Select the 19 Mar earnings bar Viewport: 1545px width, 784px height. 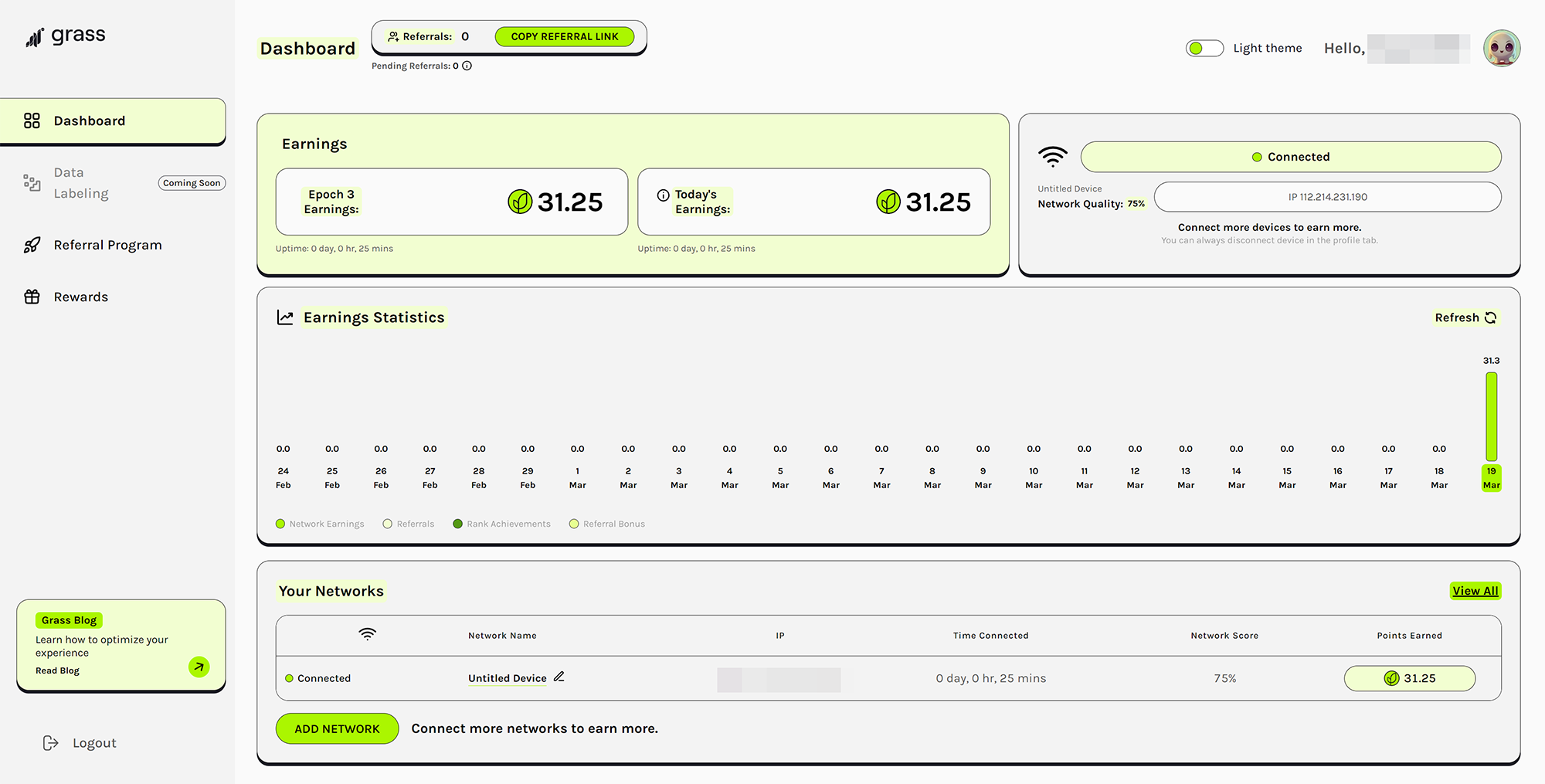[1491, 417]
